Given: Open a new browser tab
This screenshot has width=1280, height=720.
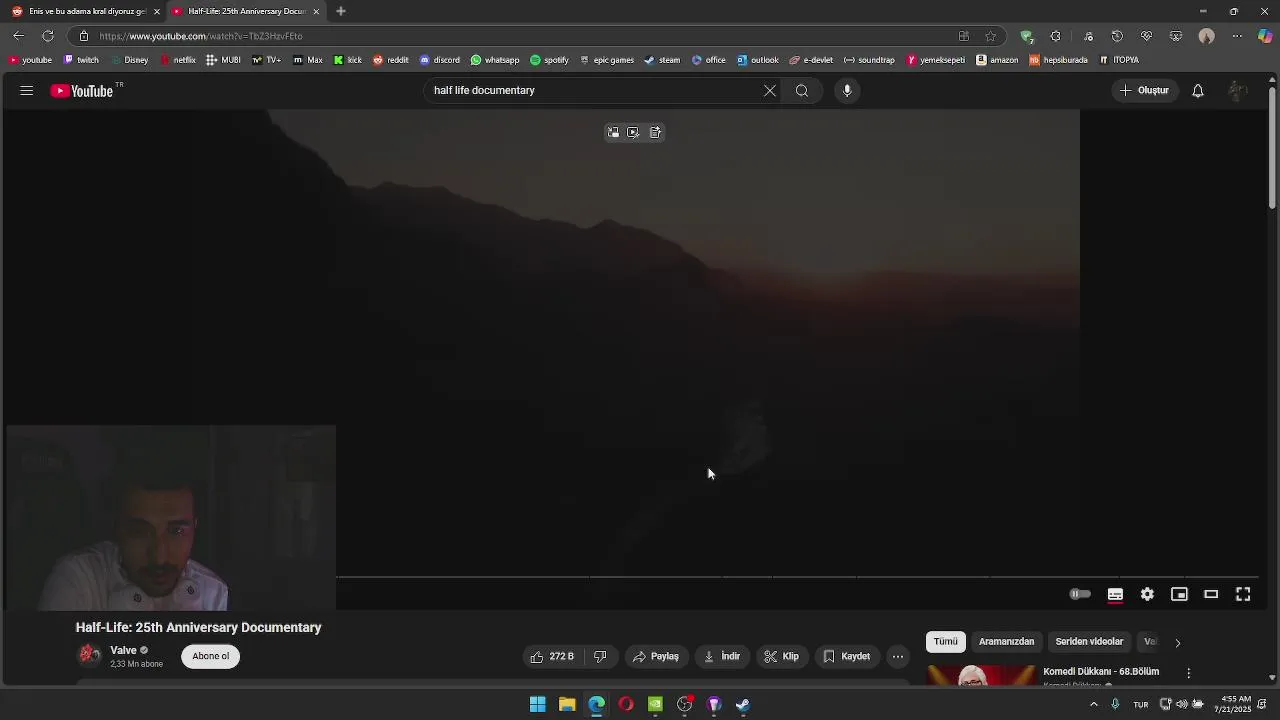Looking at the screenshot, I should 341,11.
